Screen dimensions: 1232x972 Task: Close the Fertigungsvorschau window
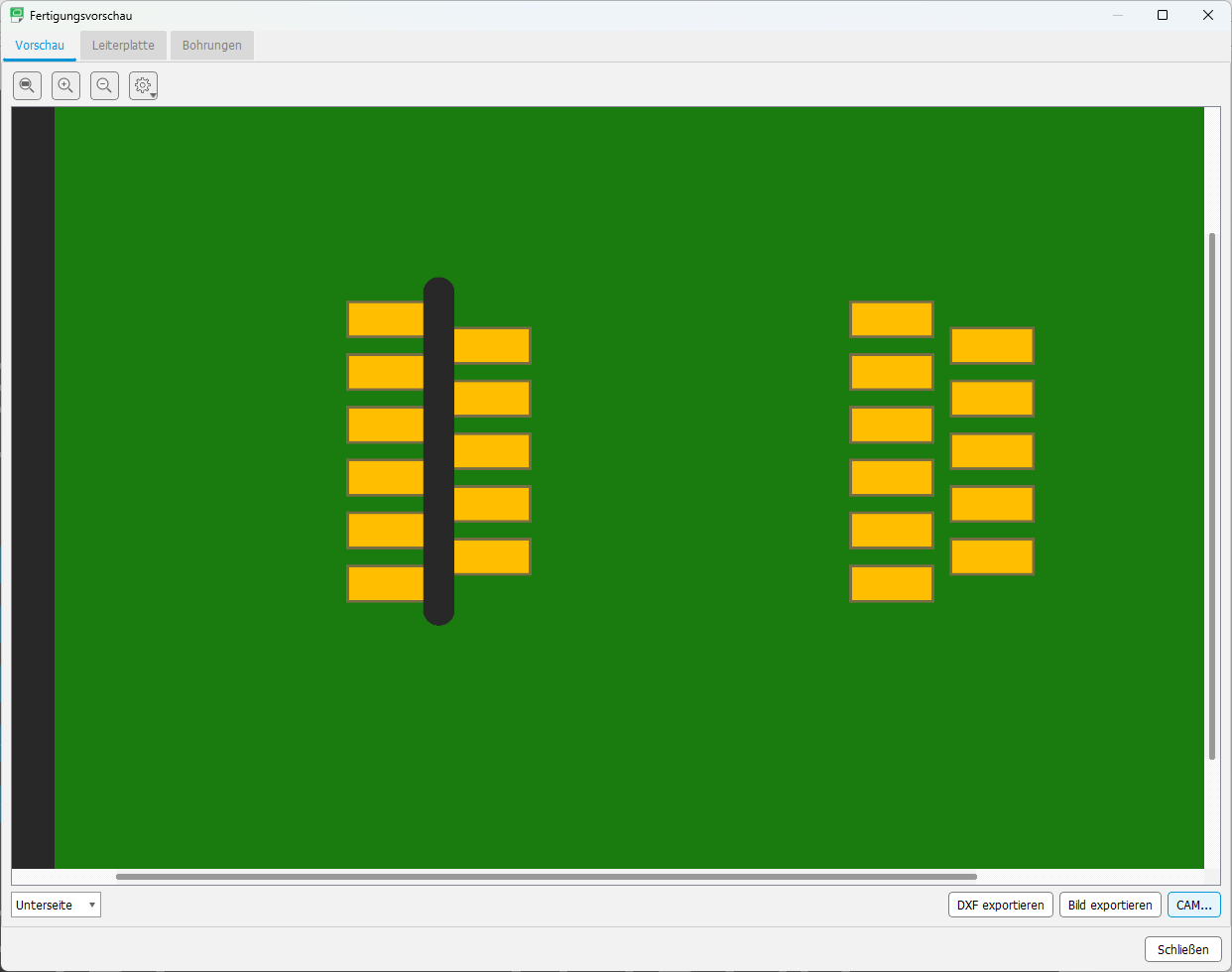1208,15
